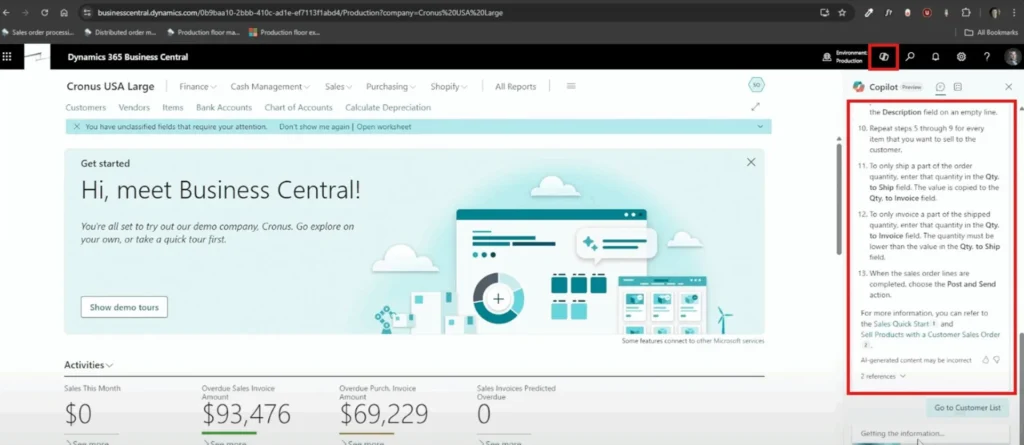The height and width of the screenshot is (445, 1024).
Task: Close the Copilot side pane
Action: click(1008, 86)
